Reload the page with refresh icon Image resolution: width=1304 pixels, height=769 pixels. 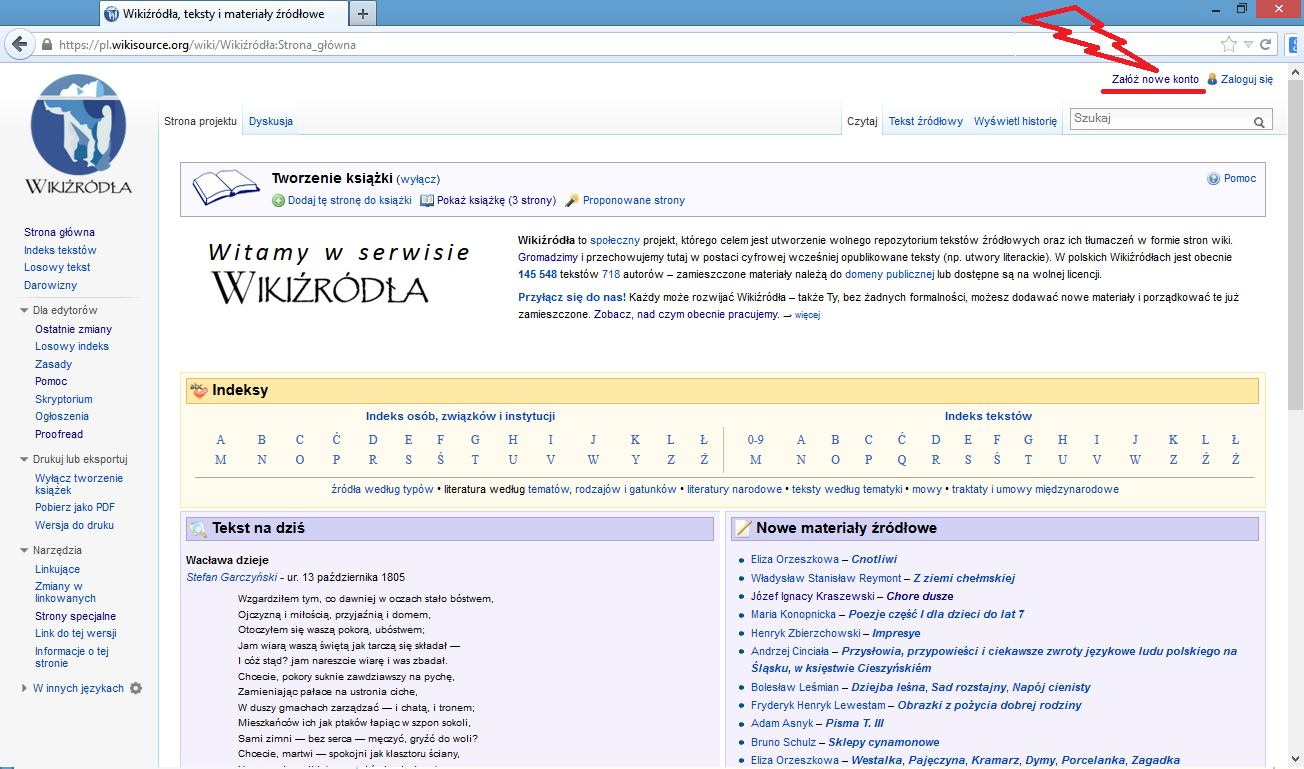click(x=1265, y=44)
